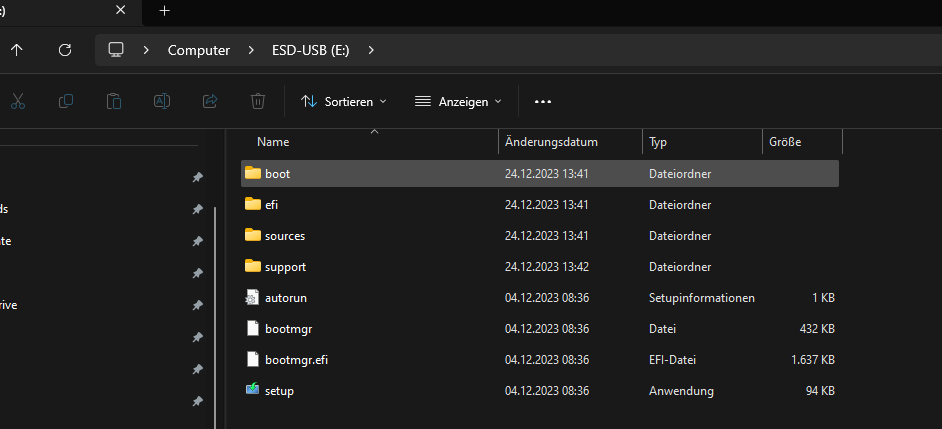The image size is (942, 429).
Task: Click the PC monitor icon in address bar
Action: (117, 49)
